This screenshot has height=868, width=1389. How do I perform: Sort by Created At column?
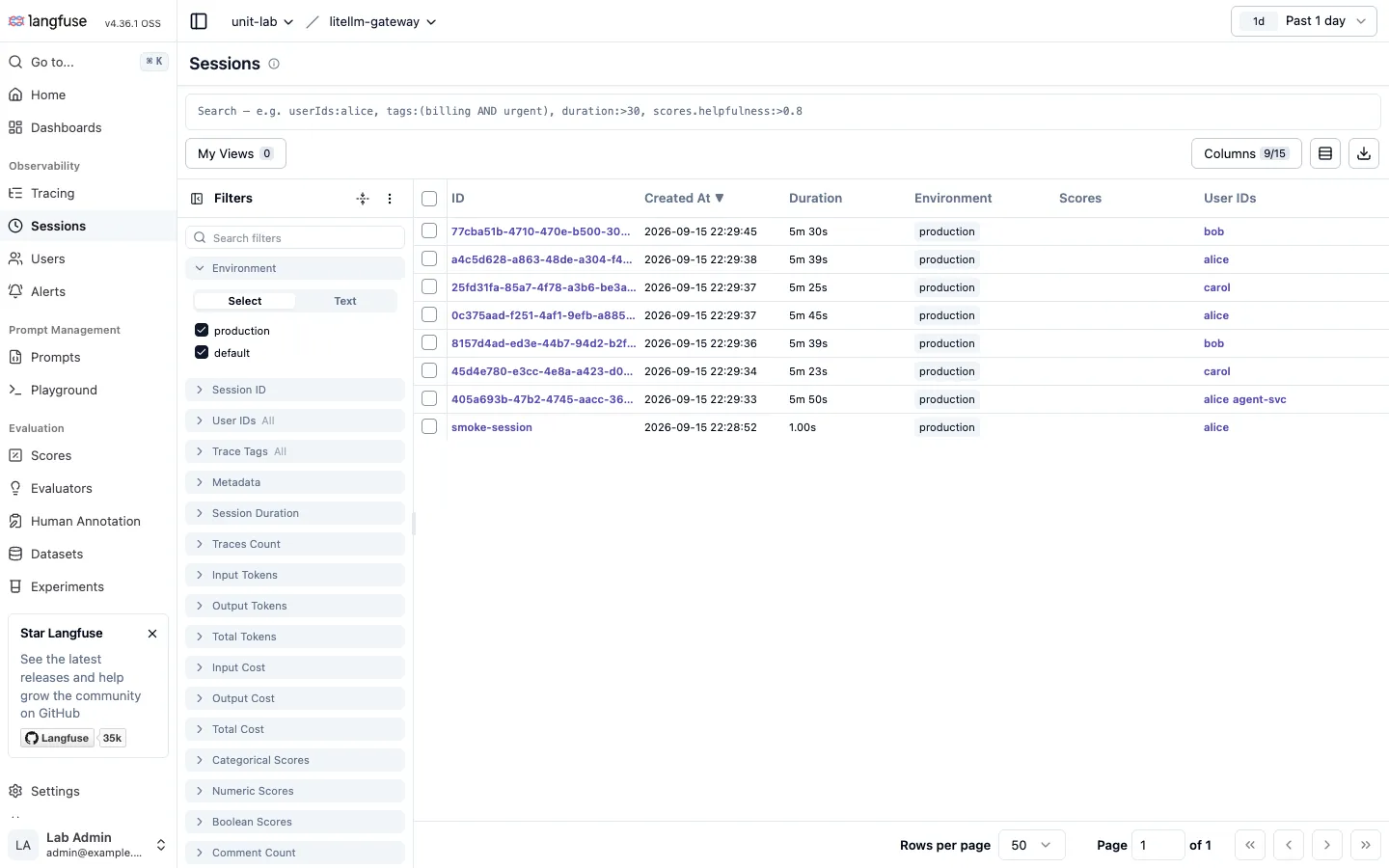684,199
